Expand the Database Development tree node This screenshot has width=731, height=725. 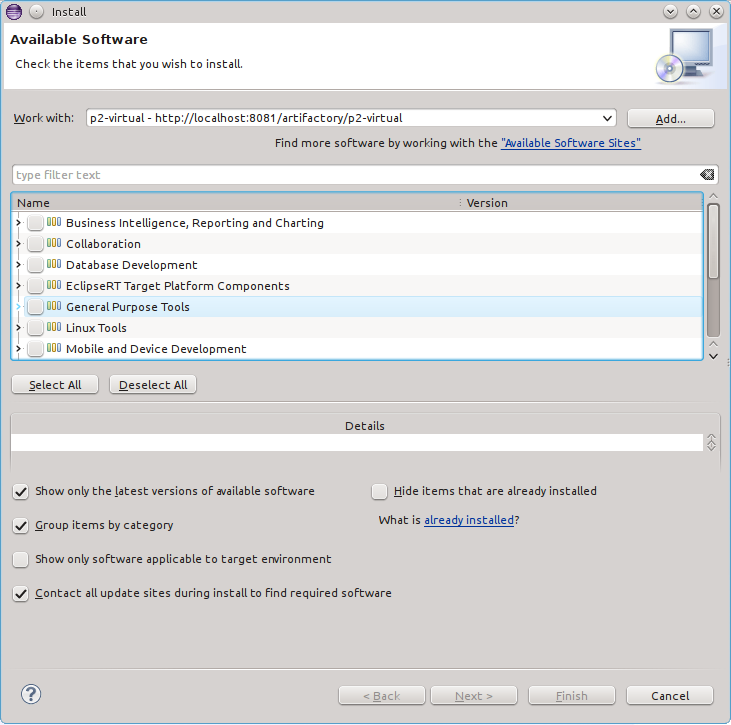[18, 265]
